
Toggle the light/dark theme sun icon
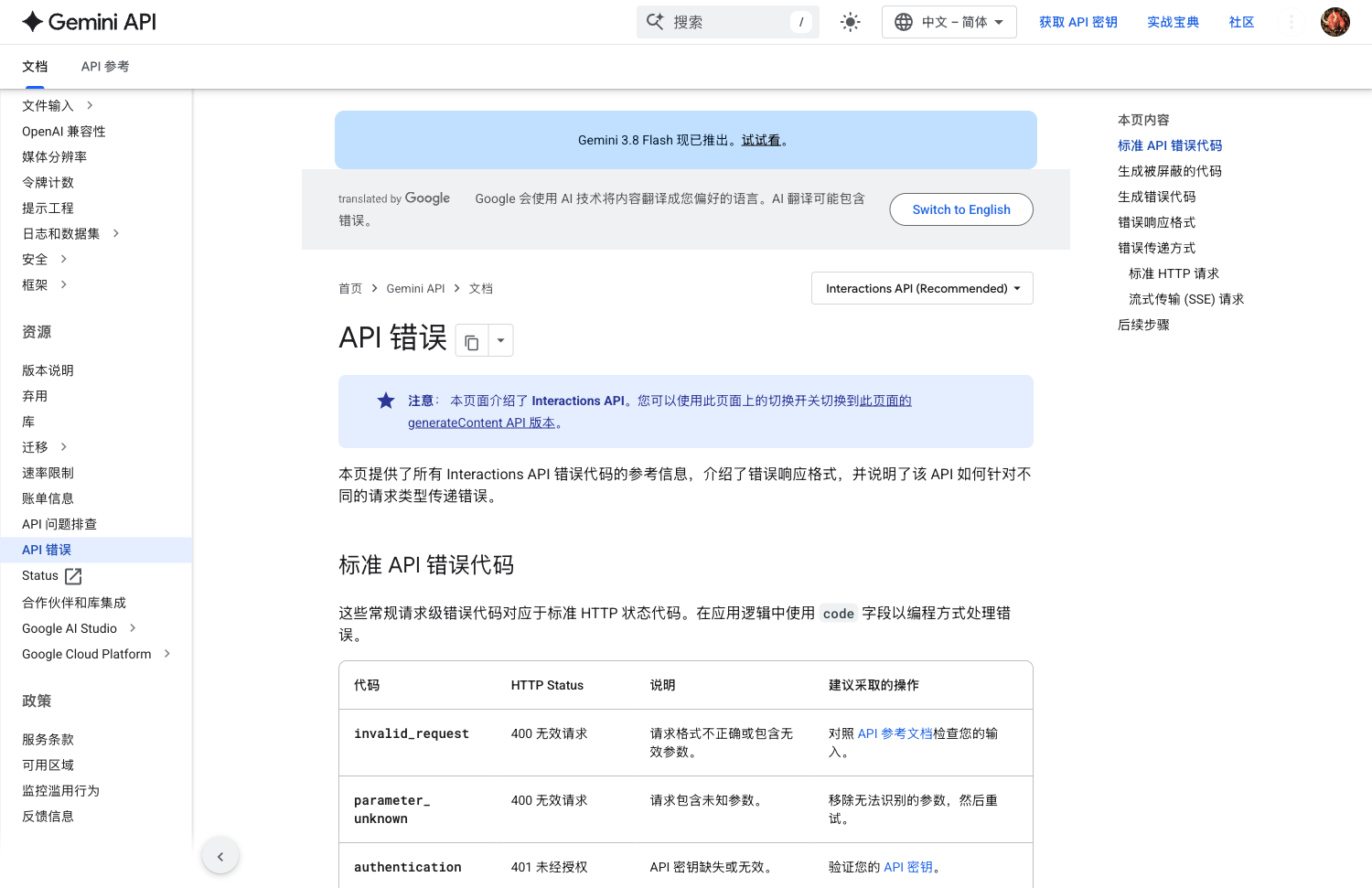851,22
